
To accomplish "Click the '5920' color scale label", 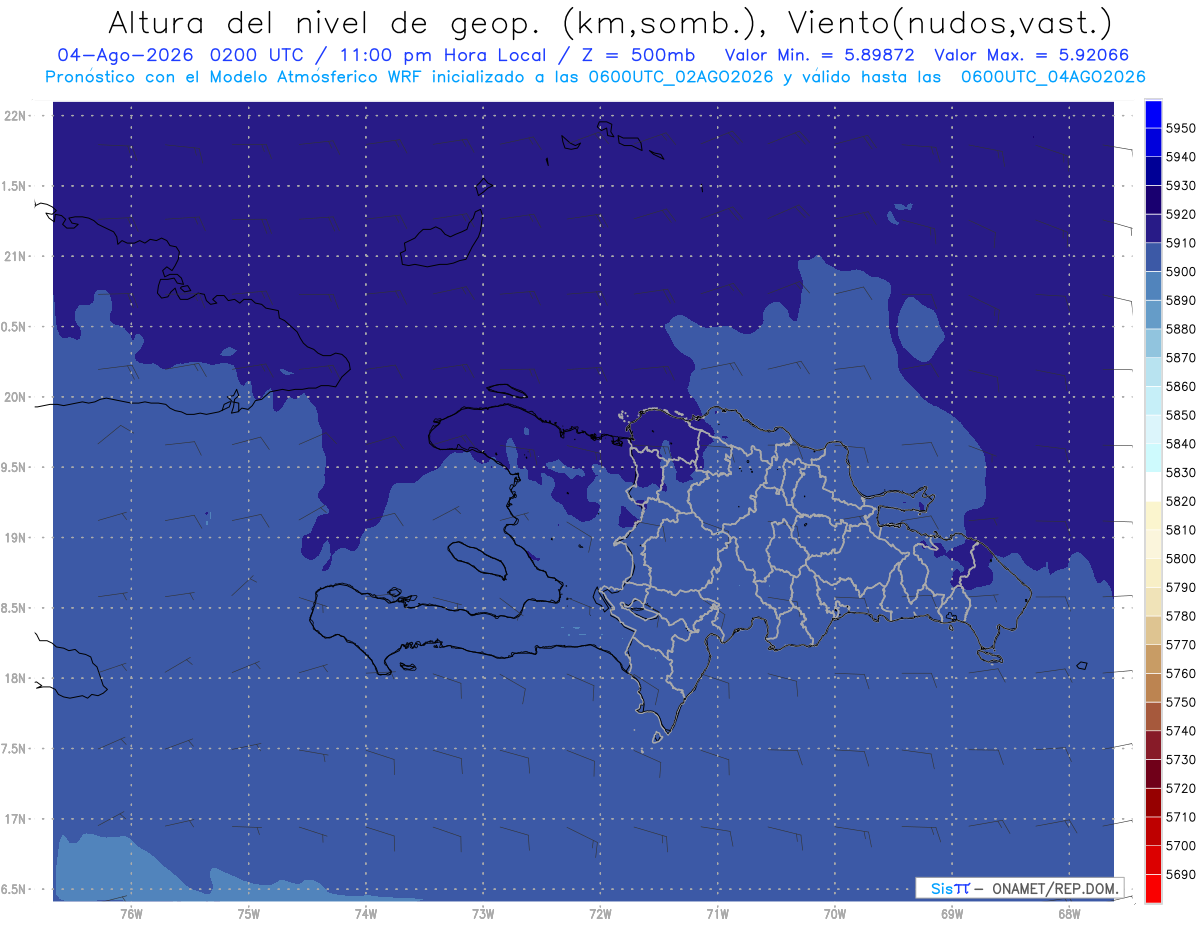I will (x=1181, y=214).
